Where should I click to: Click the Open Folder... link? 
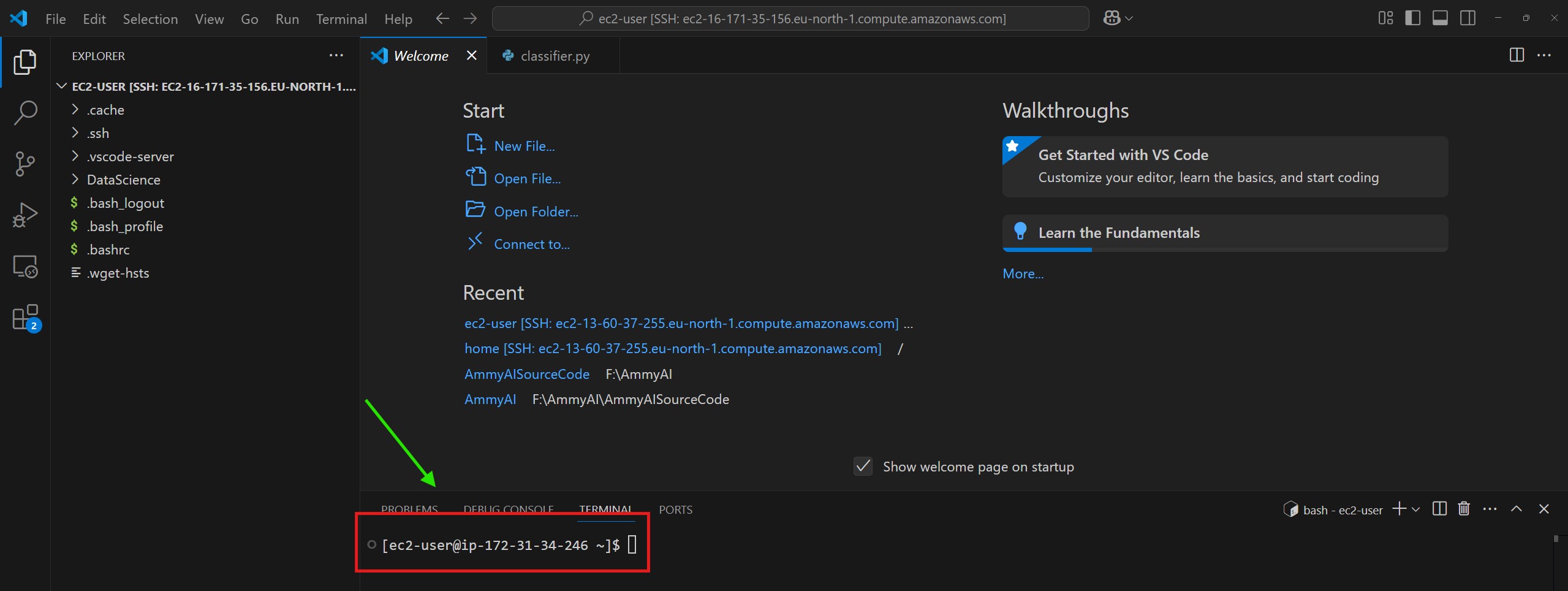pyautogui.click(x=536, y=212)
